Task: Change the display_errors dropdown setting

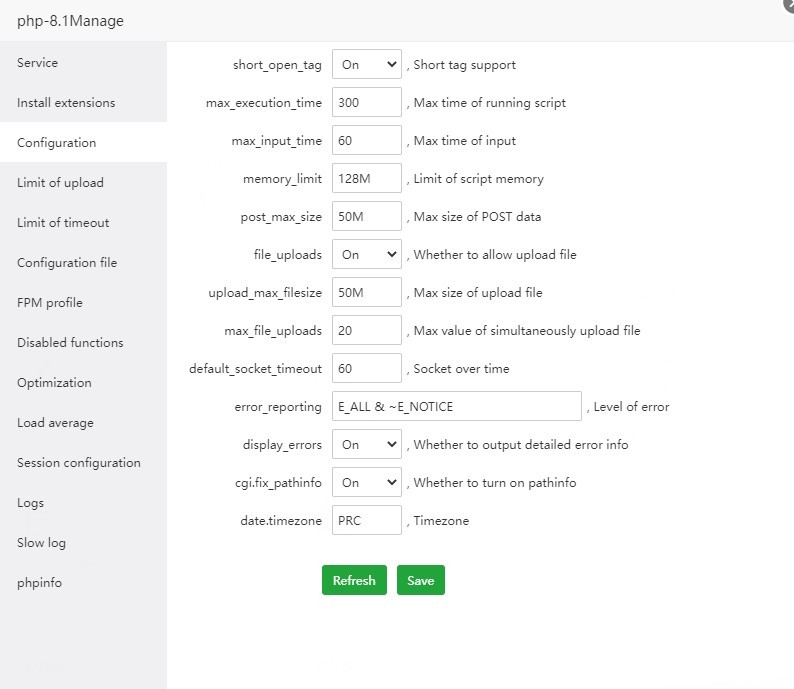Action: (x=366, y=445)
